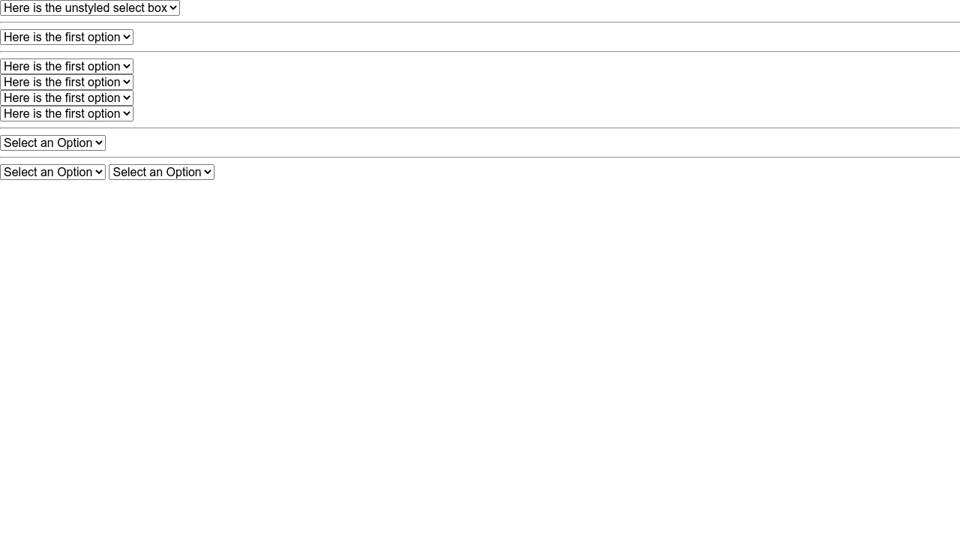
Task: Open the standalone 'Here is the first option' select between the dividers
Action: tap(67, 37)
